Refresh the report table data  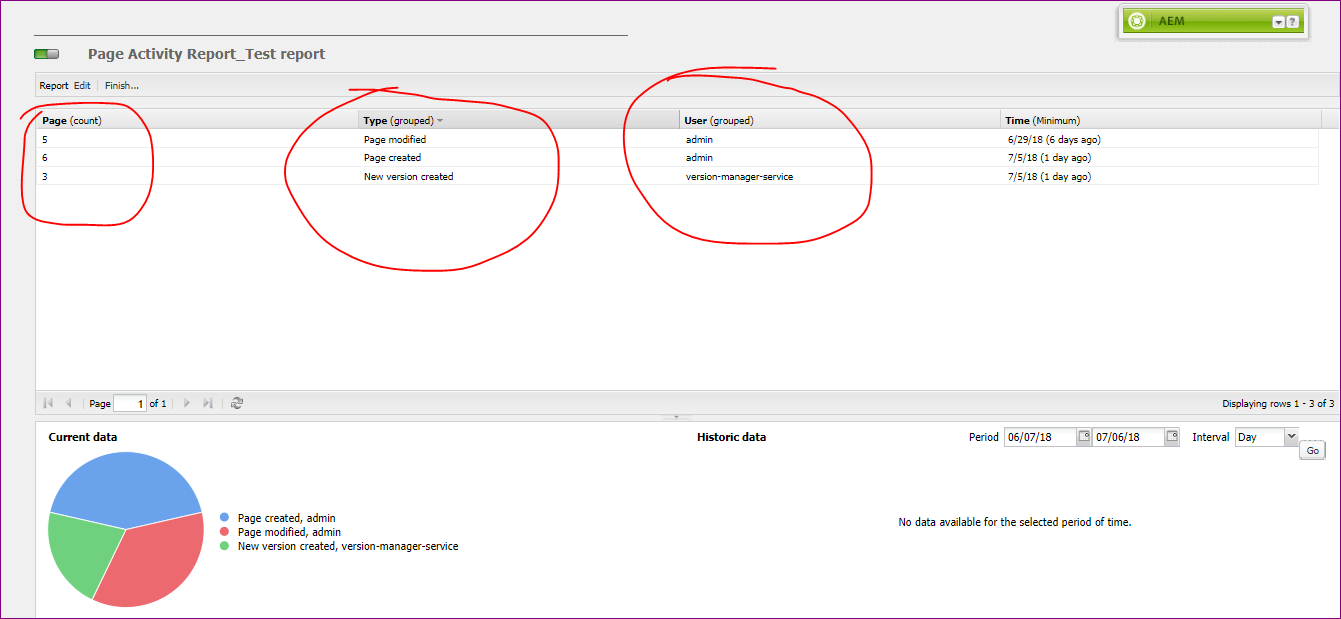pyautogui.click(x=237, y=403)
